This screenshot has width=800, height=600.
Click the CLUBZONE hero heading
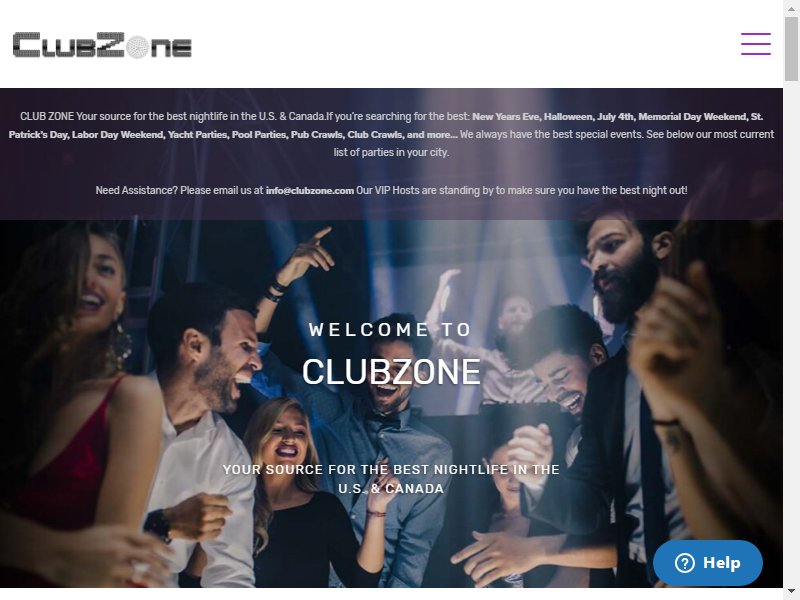click(391, 372)
